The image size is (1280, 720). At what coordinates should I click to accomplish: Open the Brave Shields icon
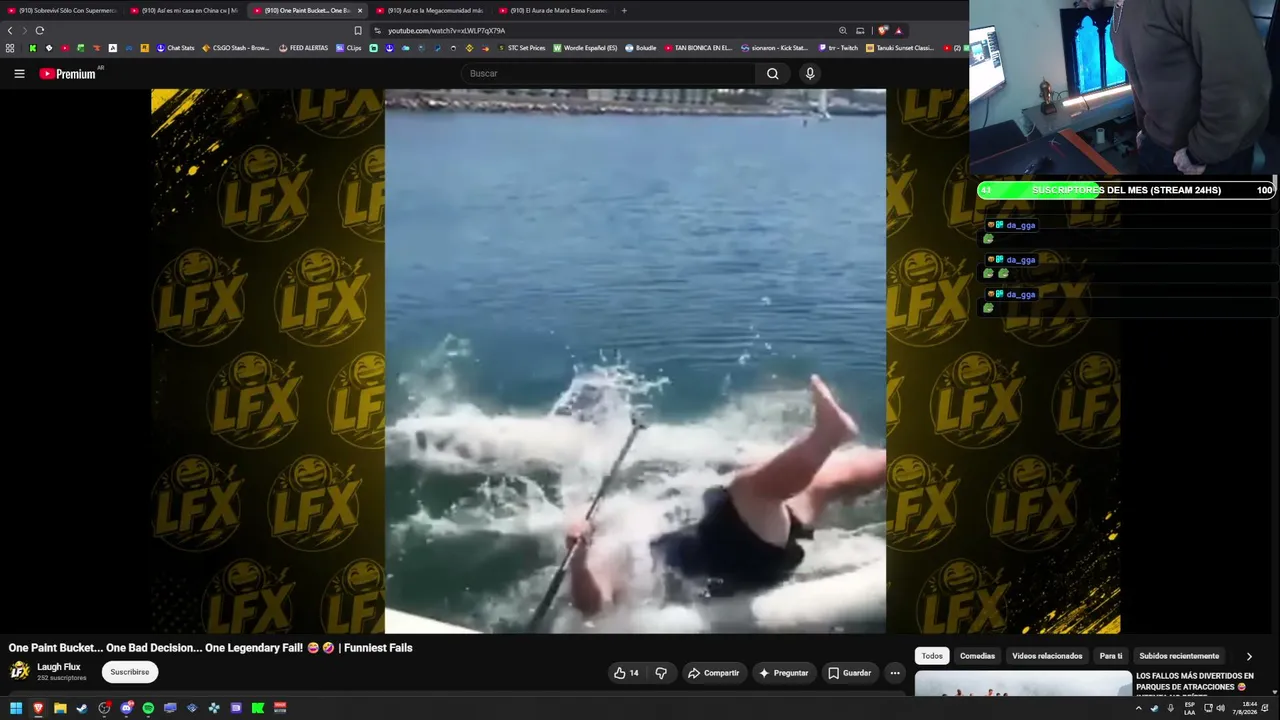[883, 30]
